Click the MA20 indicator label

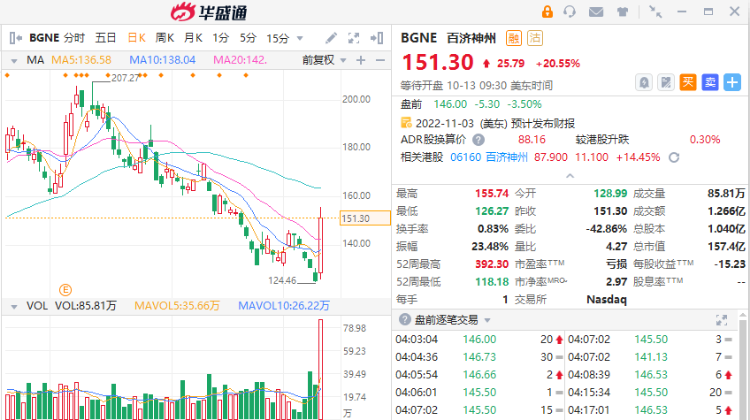240,60
